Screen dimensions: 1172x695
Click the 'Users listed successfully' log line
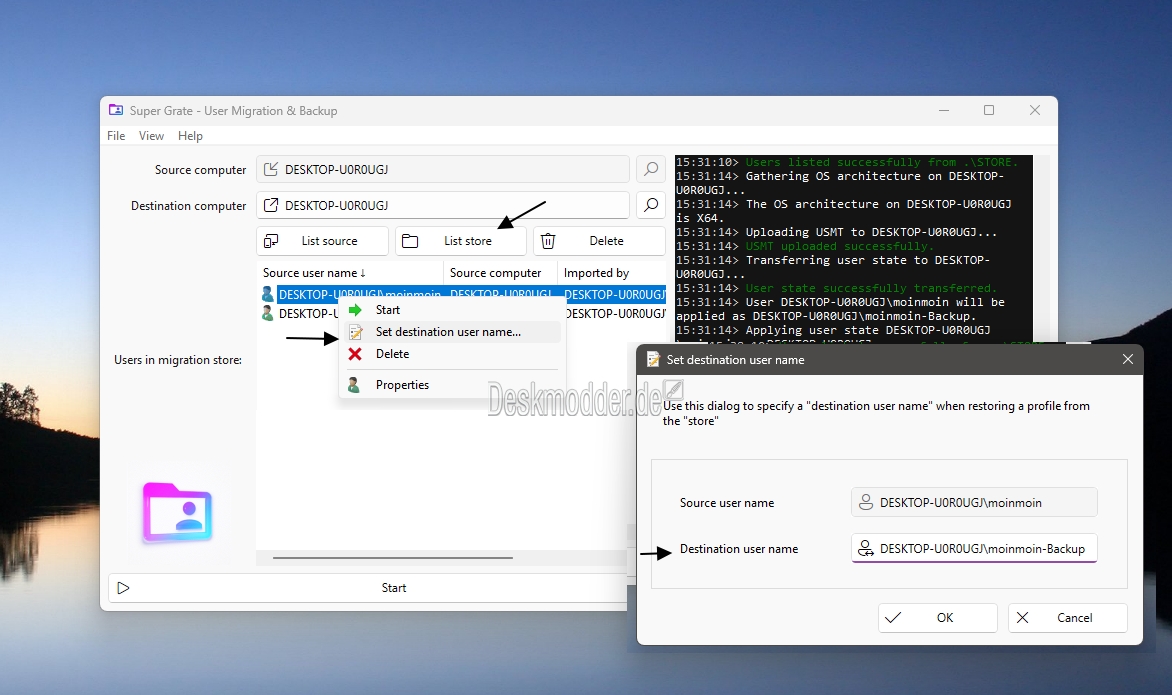[x=881, y=162]
